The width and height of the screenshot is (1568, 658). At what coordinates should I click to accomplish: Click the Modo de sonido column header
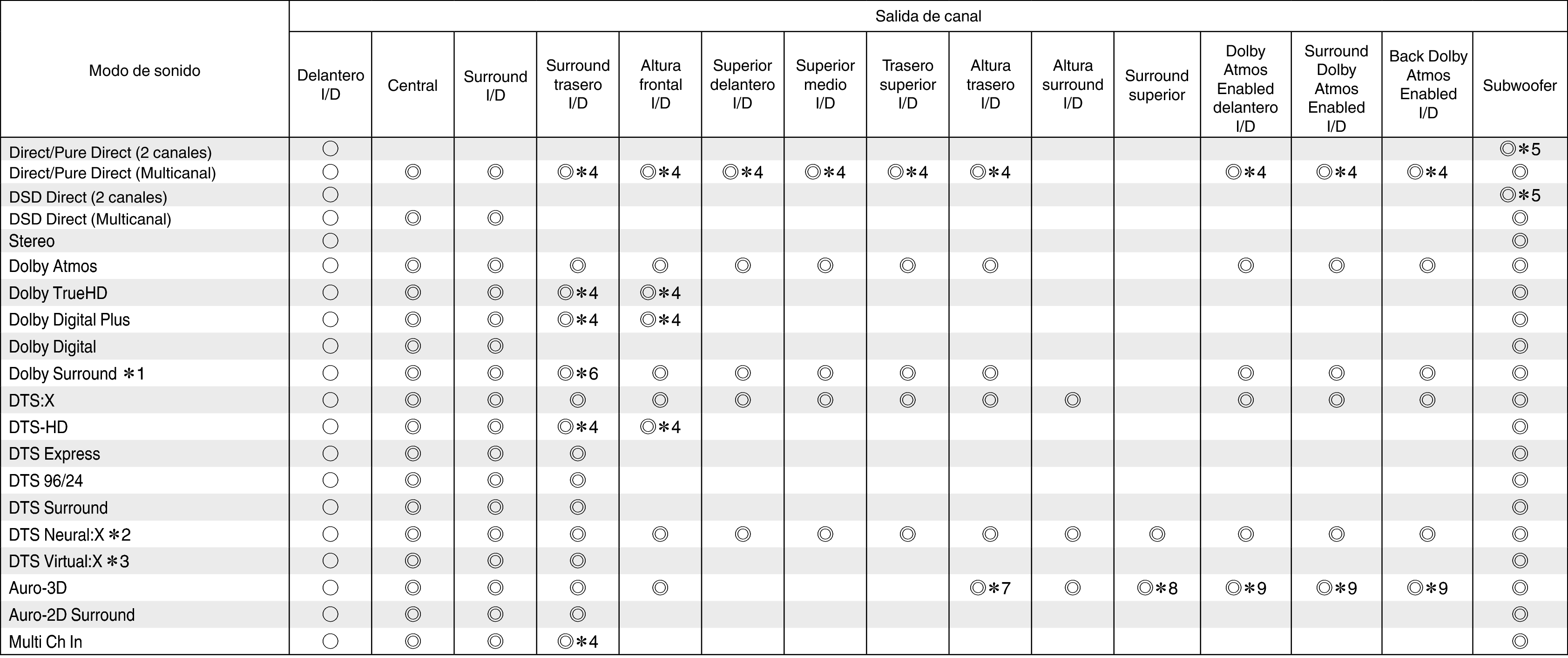(x=144, y=71)
